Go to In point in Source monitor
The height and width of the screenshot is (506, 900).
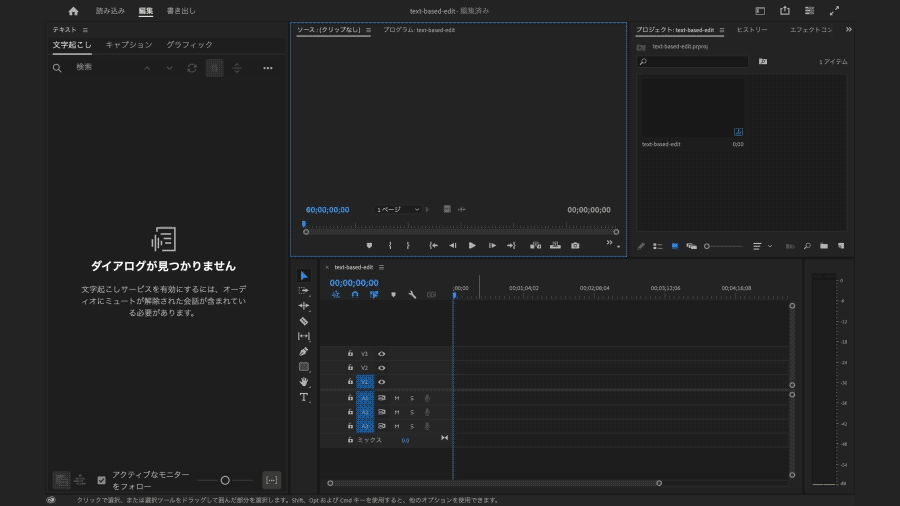pyautogui.click(x=433, y=246)
